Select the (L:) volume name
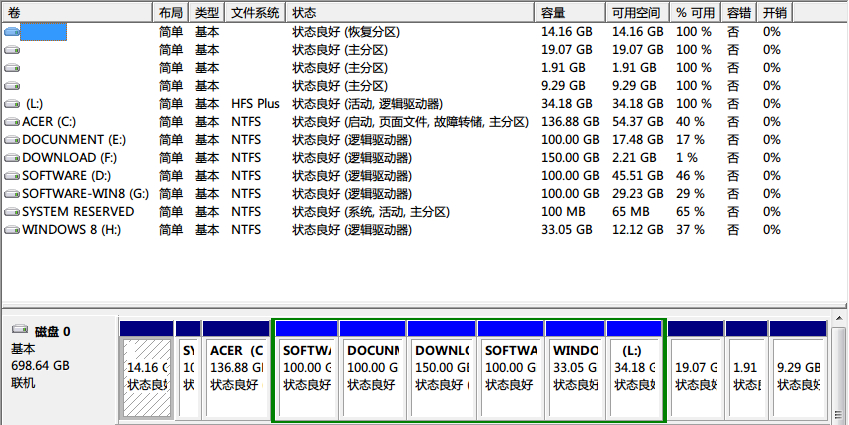Viewport: 849px width, 425px height. click(35, 104)
